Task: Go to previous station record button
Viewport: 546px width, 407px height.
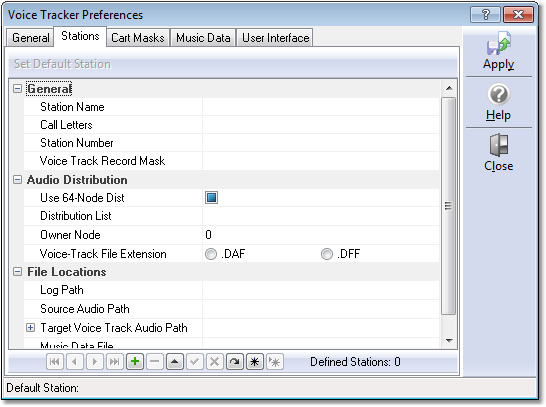Action: tap(75, 362)
